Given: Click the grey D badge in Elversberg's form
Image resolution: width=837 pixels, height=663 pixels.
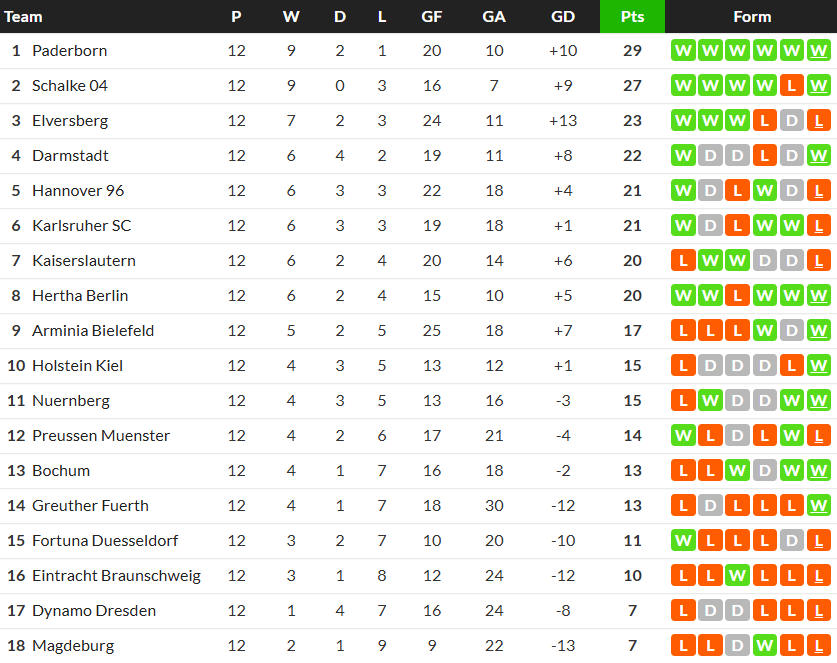Looking at the screenshot, I should [791, 121].
